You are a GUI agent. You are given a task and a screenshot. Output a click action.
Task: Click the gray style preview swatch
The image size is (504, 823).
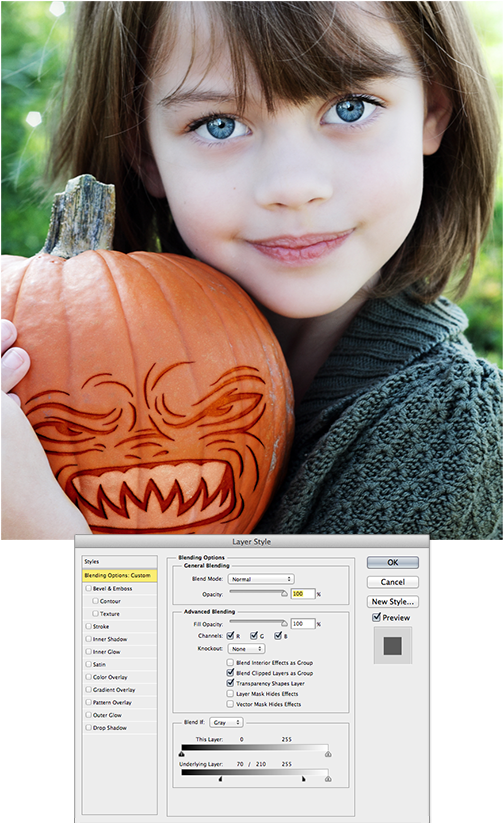393,646
